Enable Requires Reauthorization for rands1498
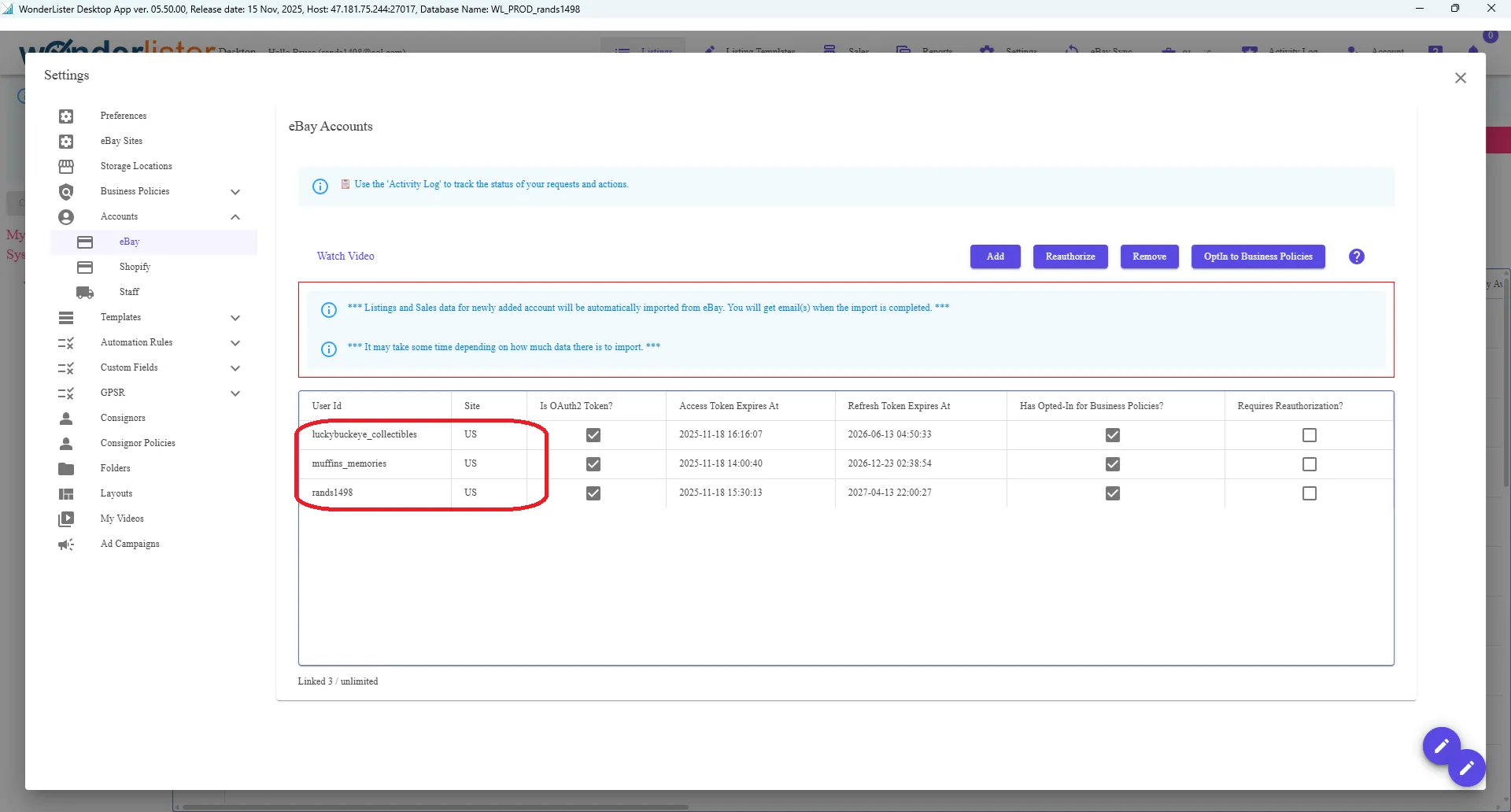The image size is (1511, 812). click(x=1310, y=493)
